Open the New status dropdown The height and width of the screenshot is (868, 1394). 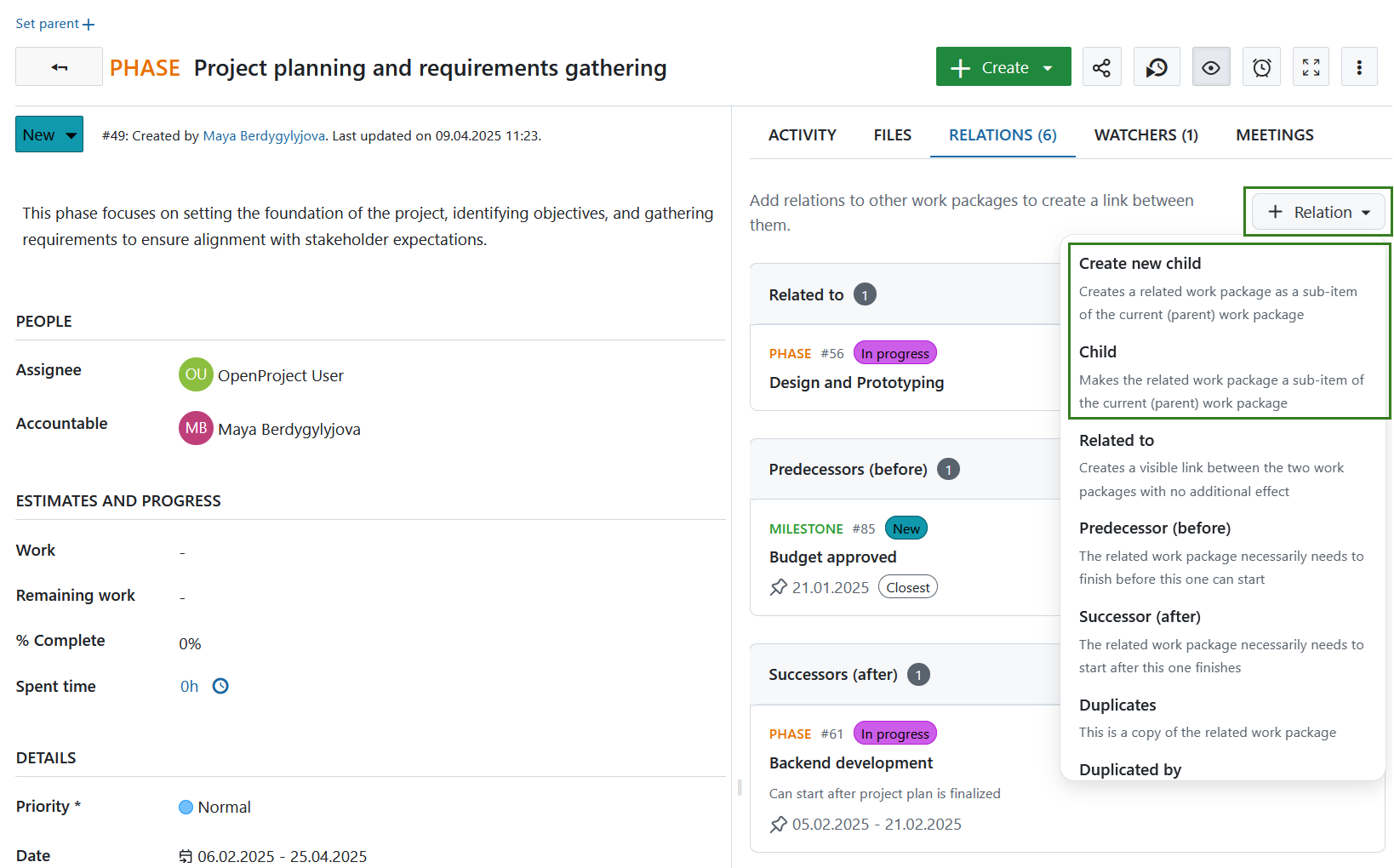pos(49,134)
